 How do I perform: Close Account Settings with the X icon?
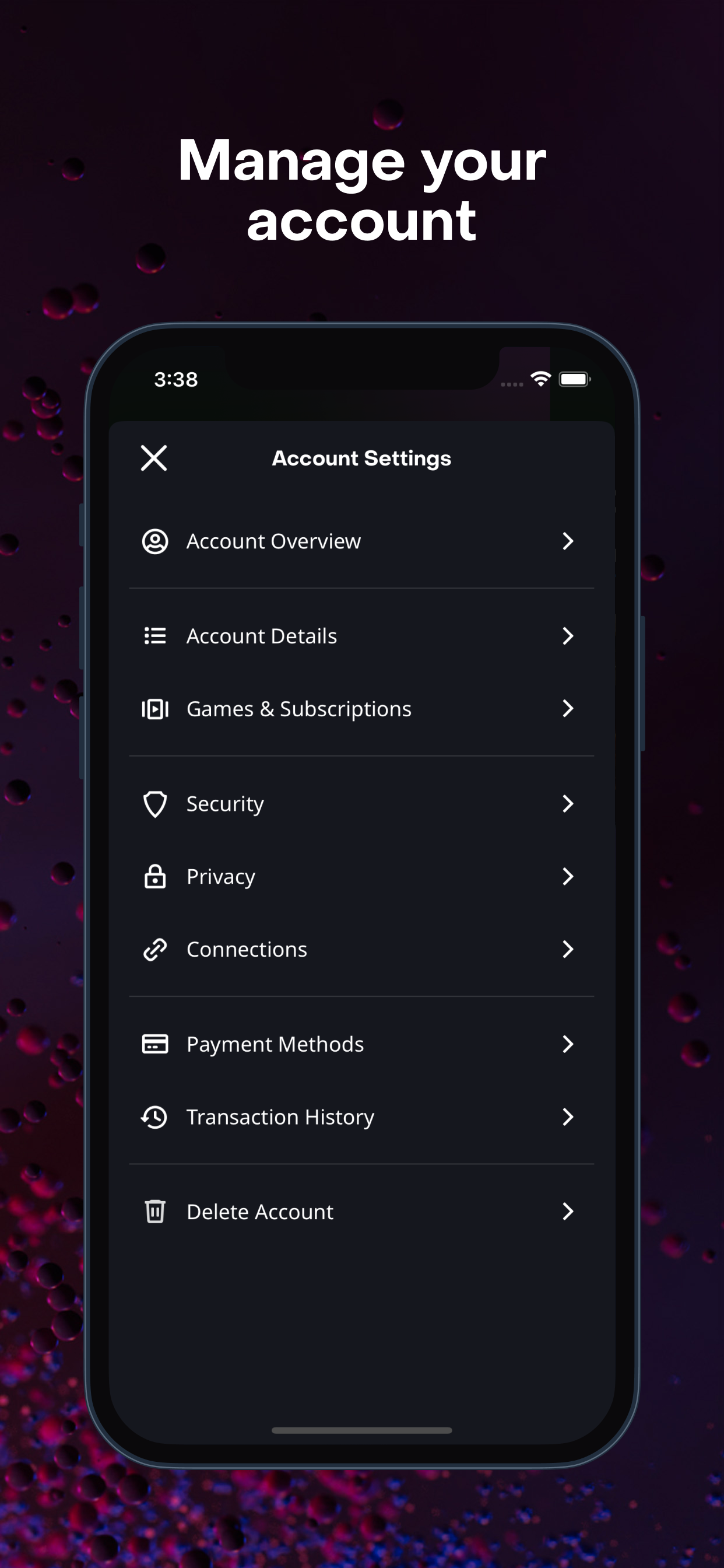click(x=154, y=459)
